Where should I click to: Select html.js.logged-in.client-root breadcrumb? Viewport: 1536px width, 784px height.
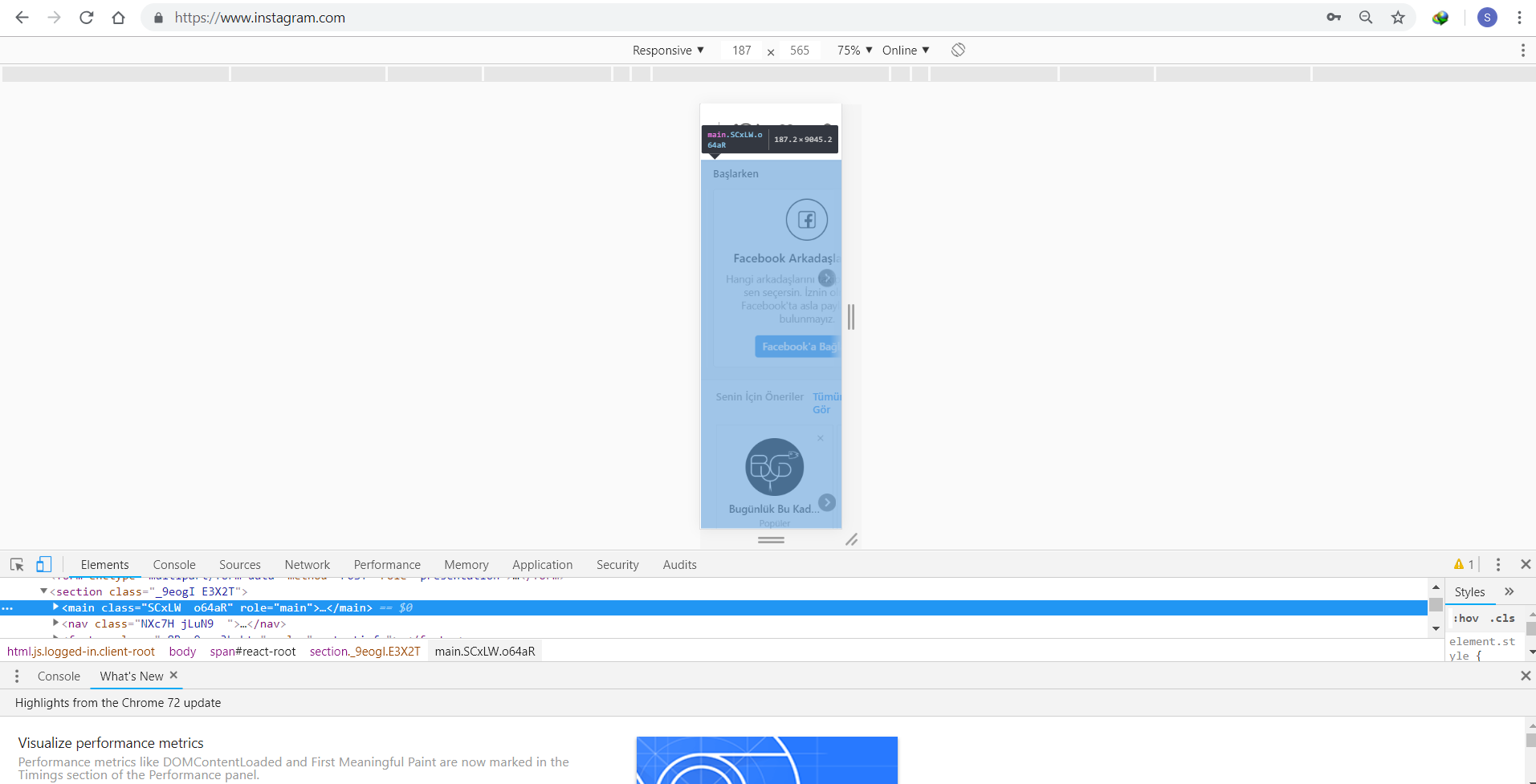click(x=81, y=652)
